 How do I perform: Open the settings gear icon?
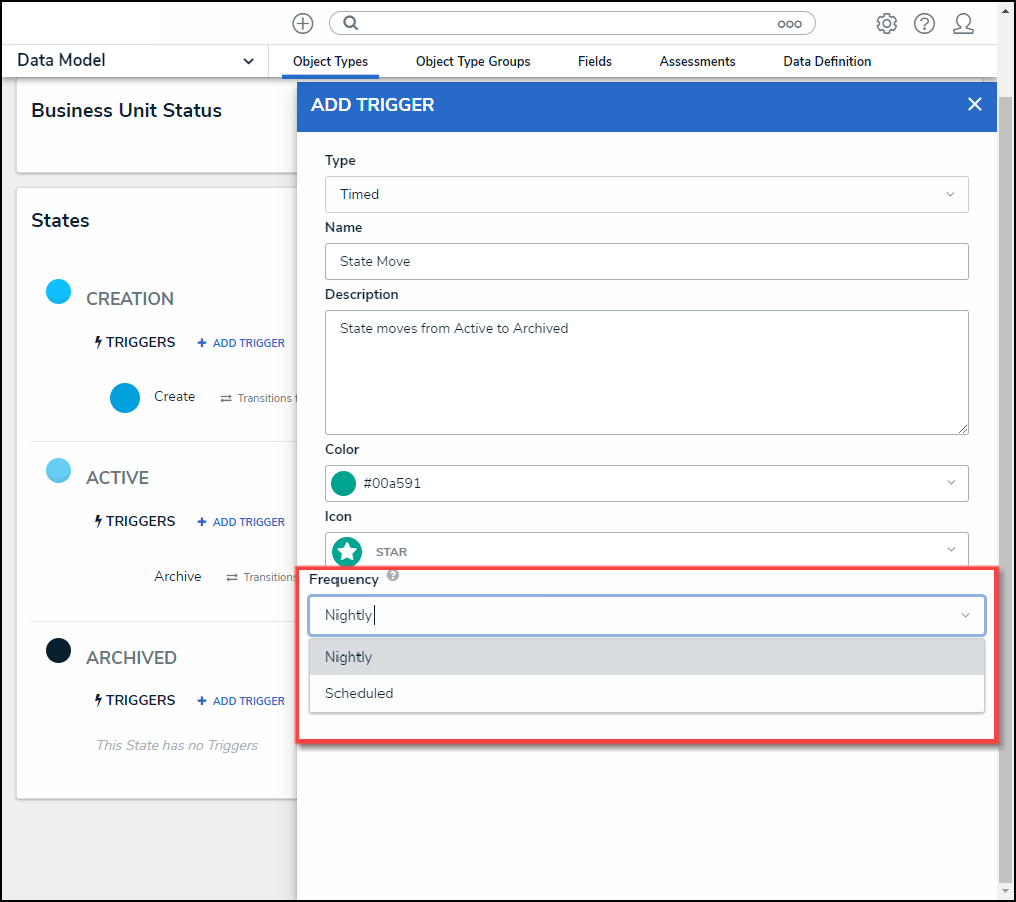pyautogui.click(x=886, y=23)
